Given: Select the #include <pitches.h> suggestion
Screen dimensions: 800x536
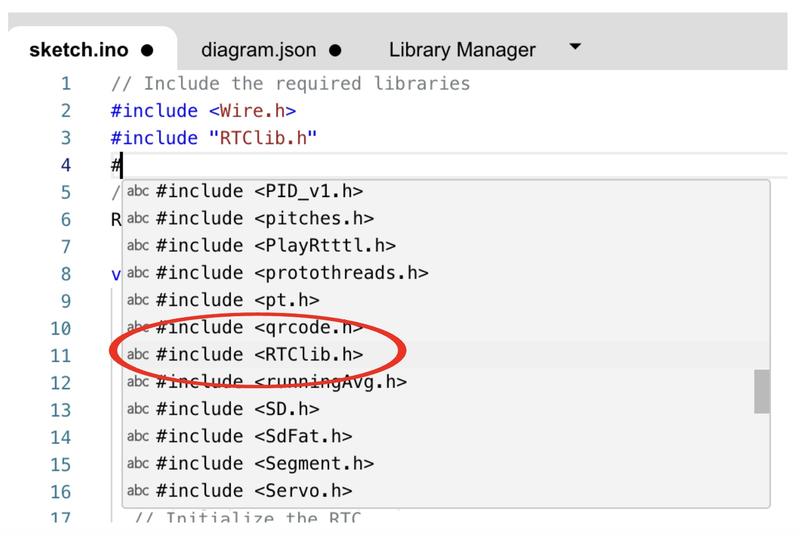Looking at the screenshot, I should coord(445,218).
